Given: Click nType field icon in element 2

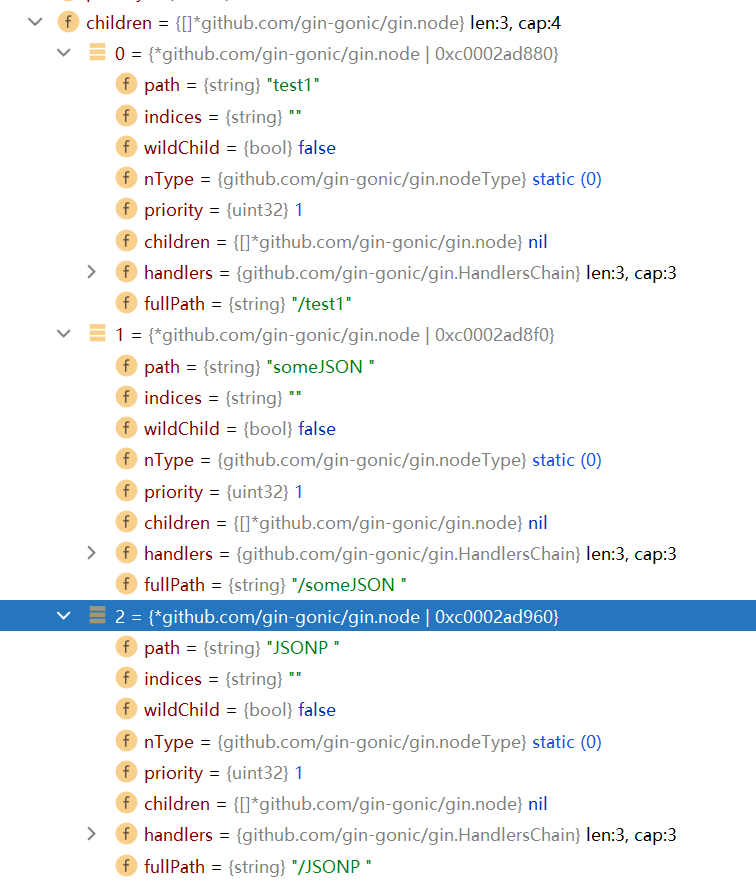Looking at the screenshot, I should click(126, 741).
